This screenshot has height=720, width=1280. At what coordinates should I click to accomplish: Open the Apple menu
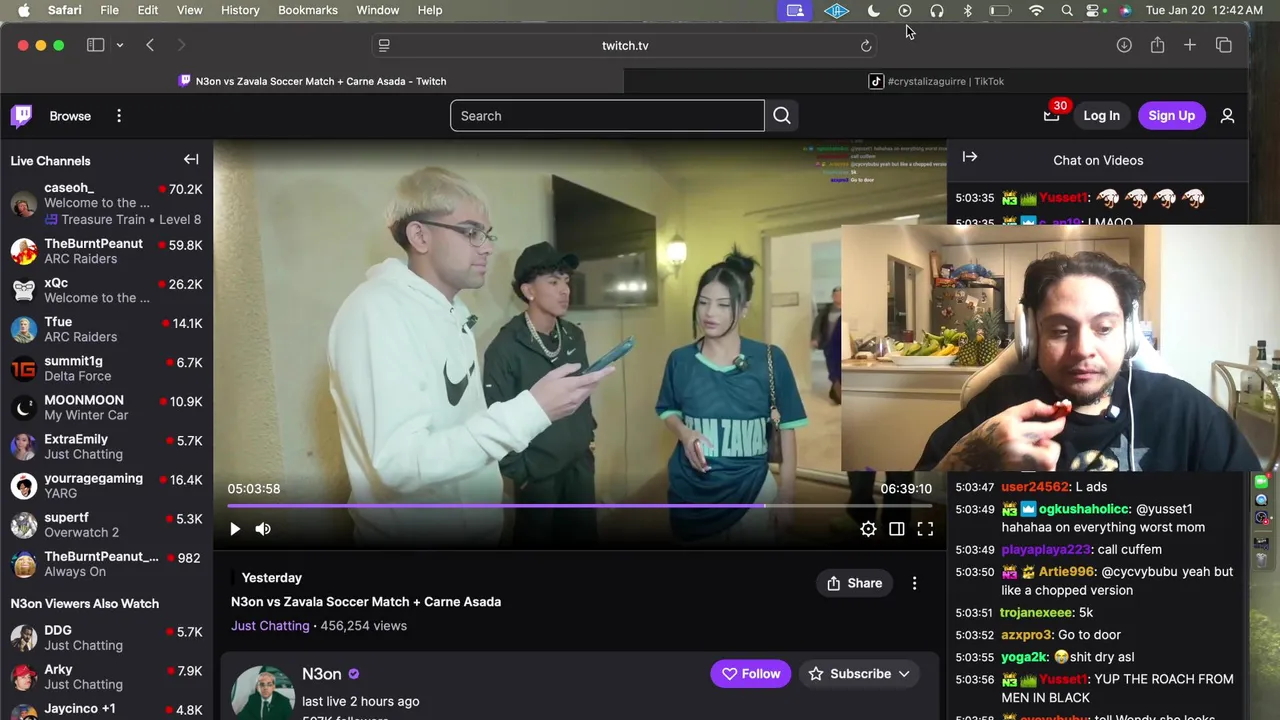[x=24, y=10]
